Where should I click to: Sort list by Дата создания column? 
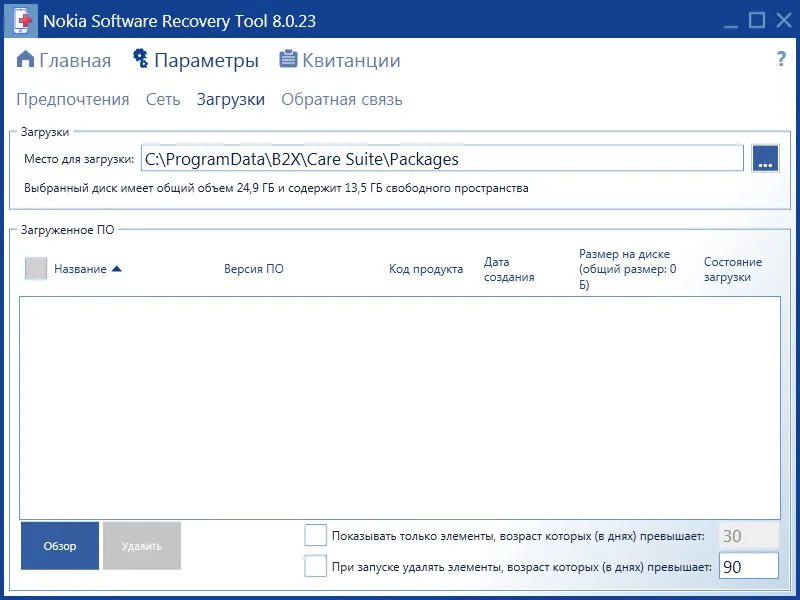(x=509, y=269)
